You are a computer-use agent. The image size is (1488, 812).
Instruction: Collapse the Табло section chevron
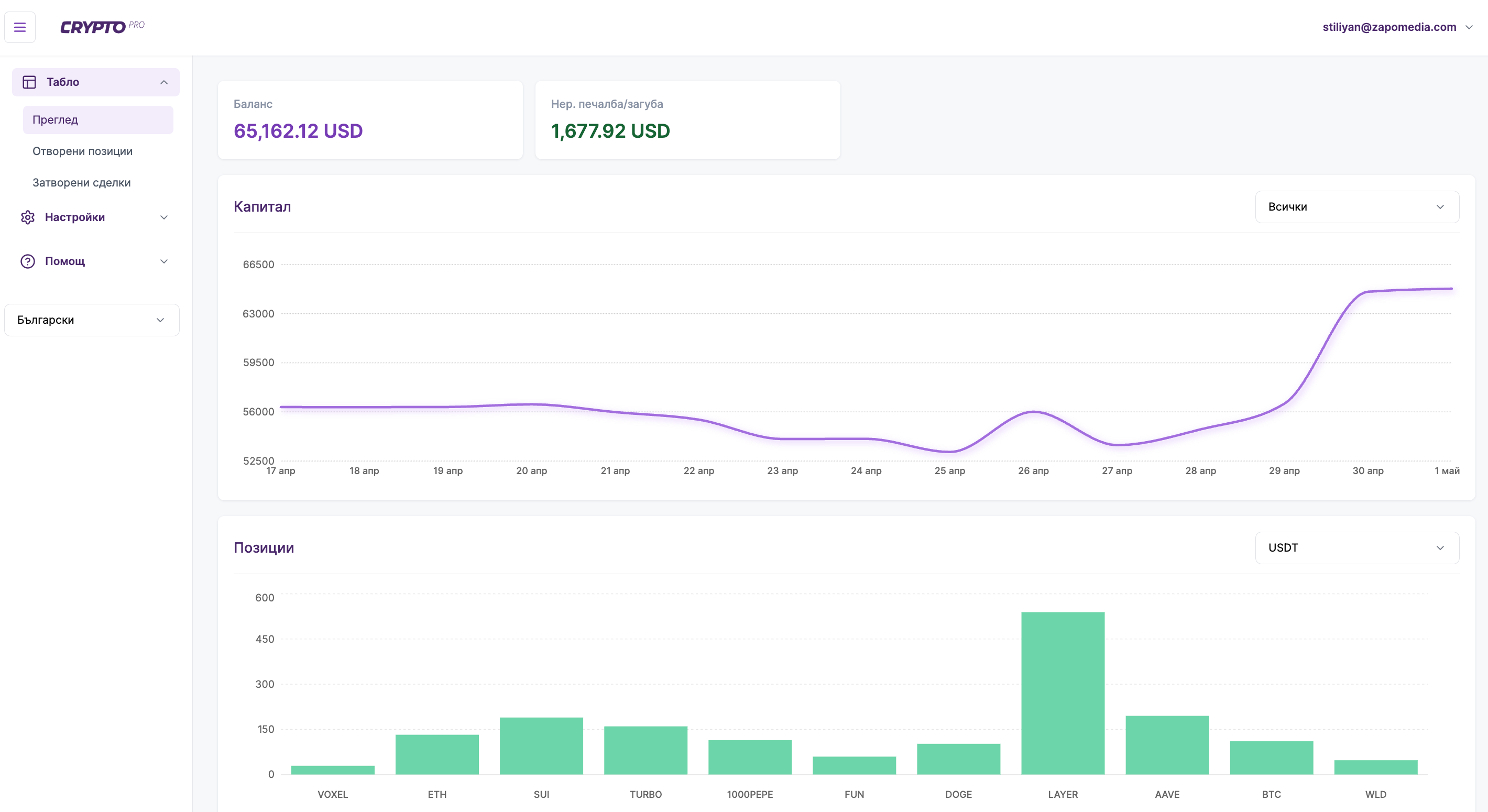[164, 82]
